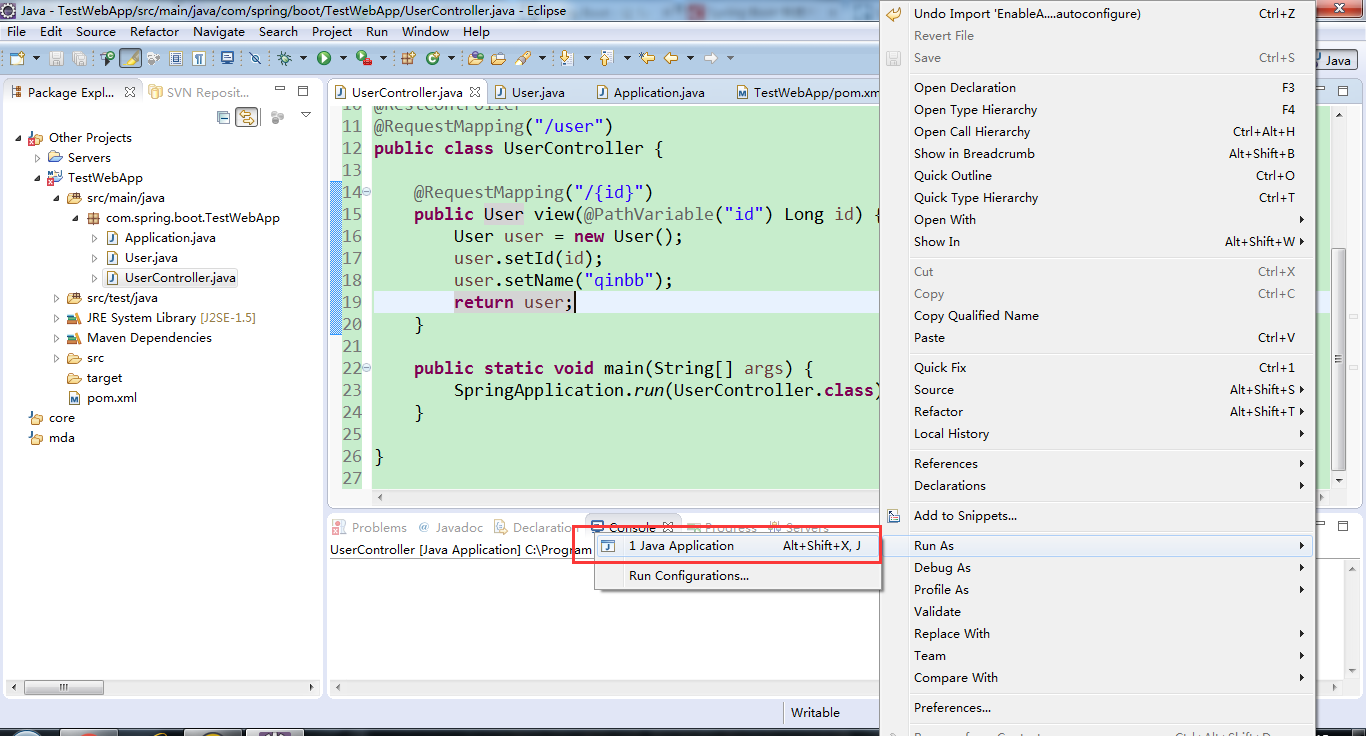The width and height of the screenshot is (1366, 736).
Task: Click Writable status bar field
Action: point(816,713)
